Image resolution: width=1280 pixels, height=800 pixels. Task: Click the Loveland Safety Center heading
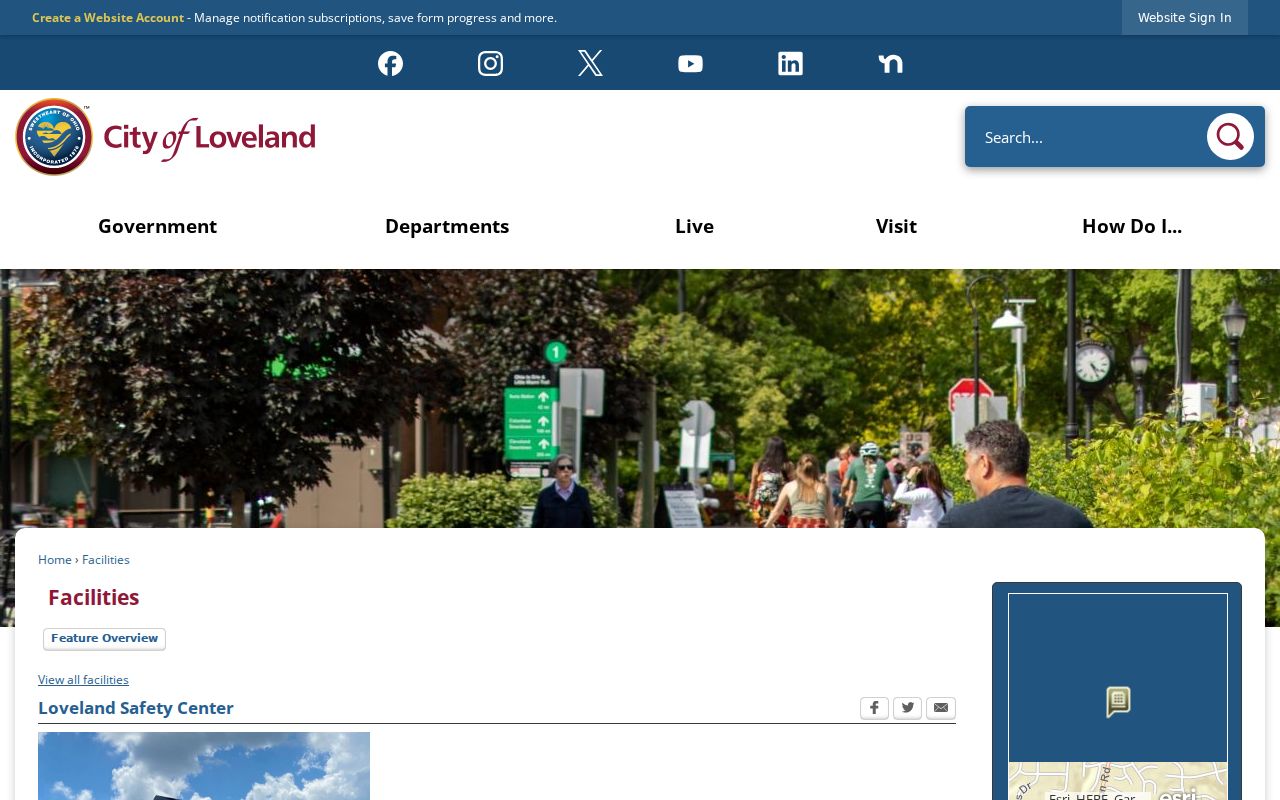point(136,708)
